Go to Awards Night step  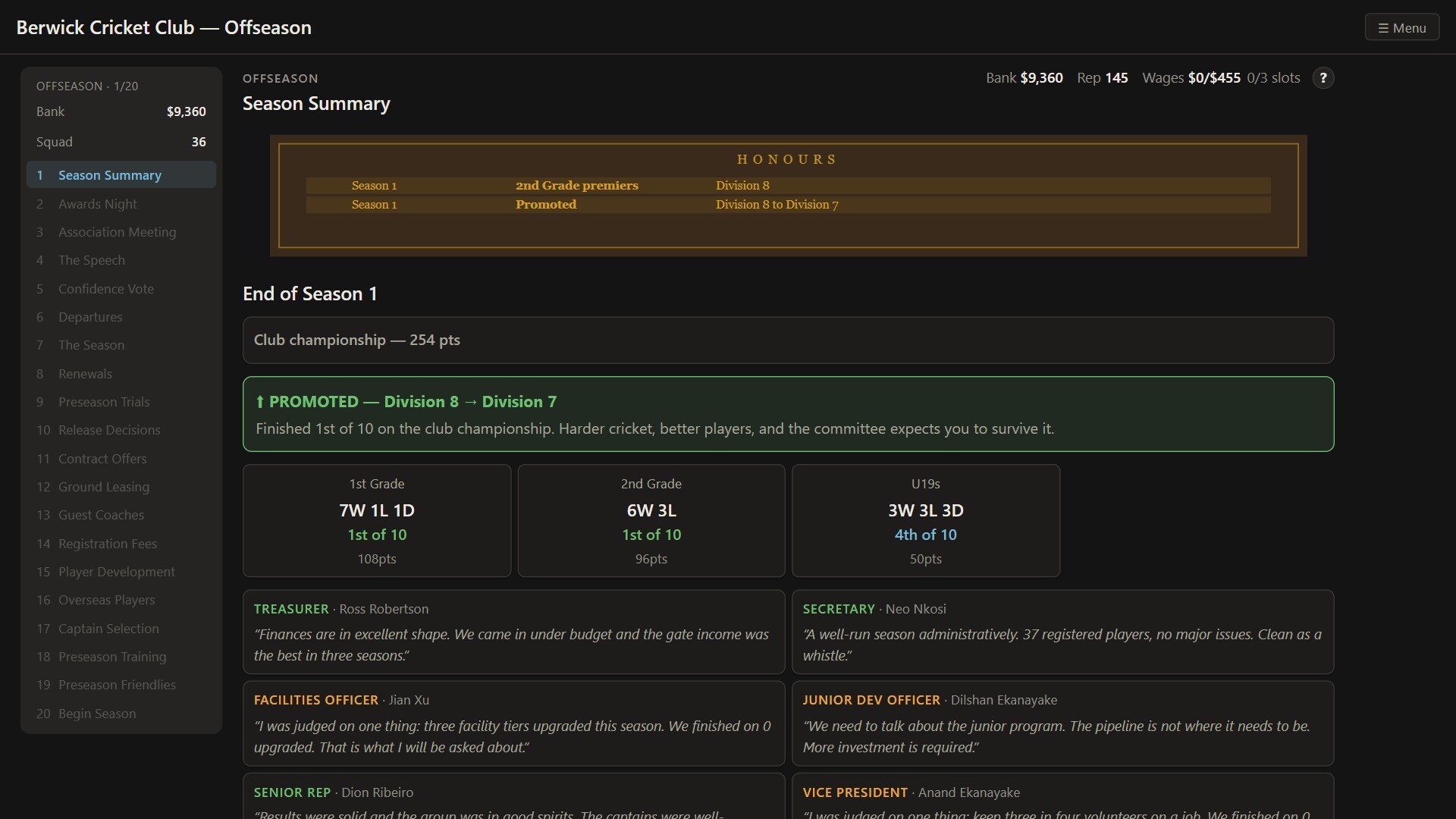[x=121, y=204]
